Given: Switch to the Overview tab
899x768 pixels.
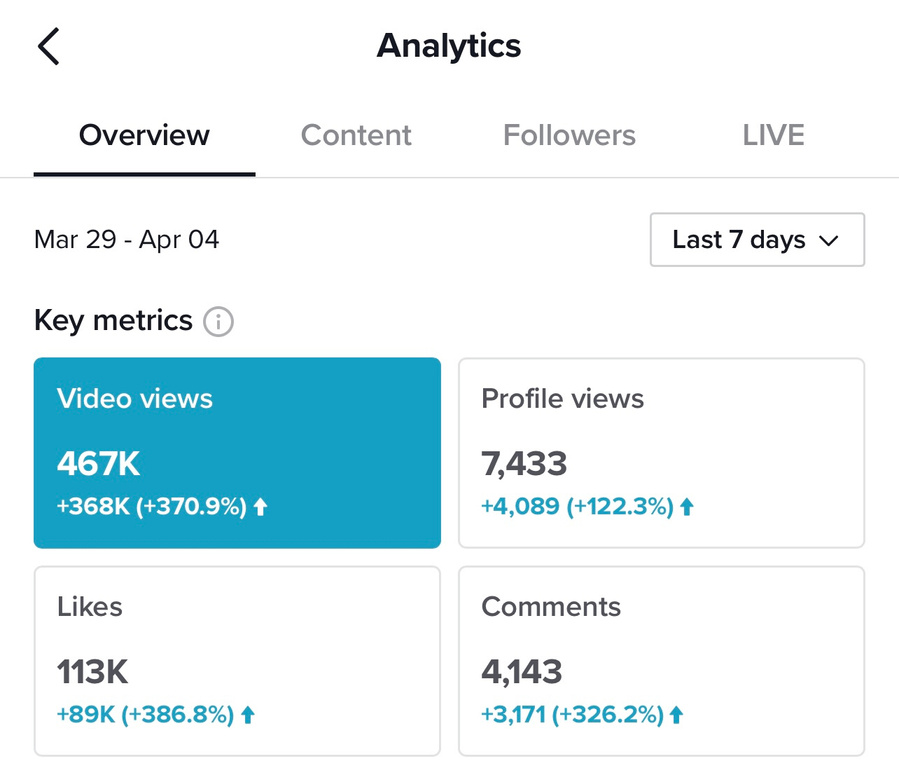Looking at the screenshot, I should pyautogui.click(x=144, y=135).
